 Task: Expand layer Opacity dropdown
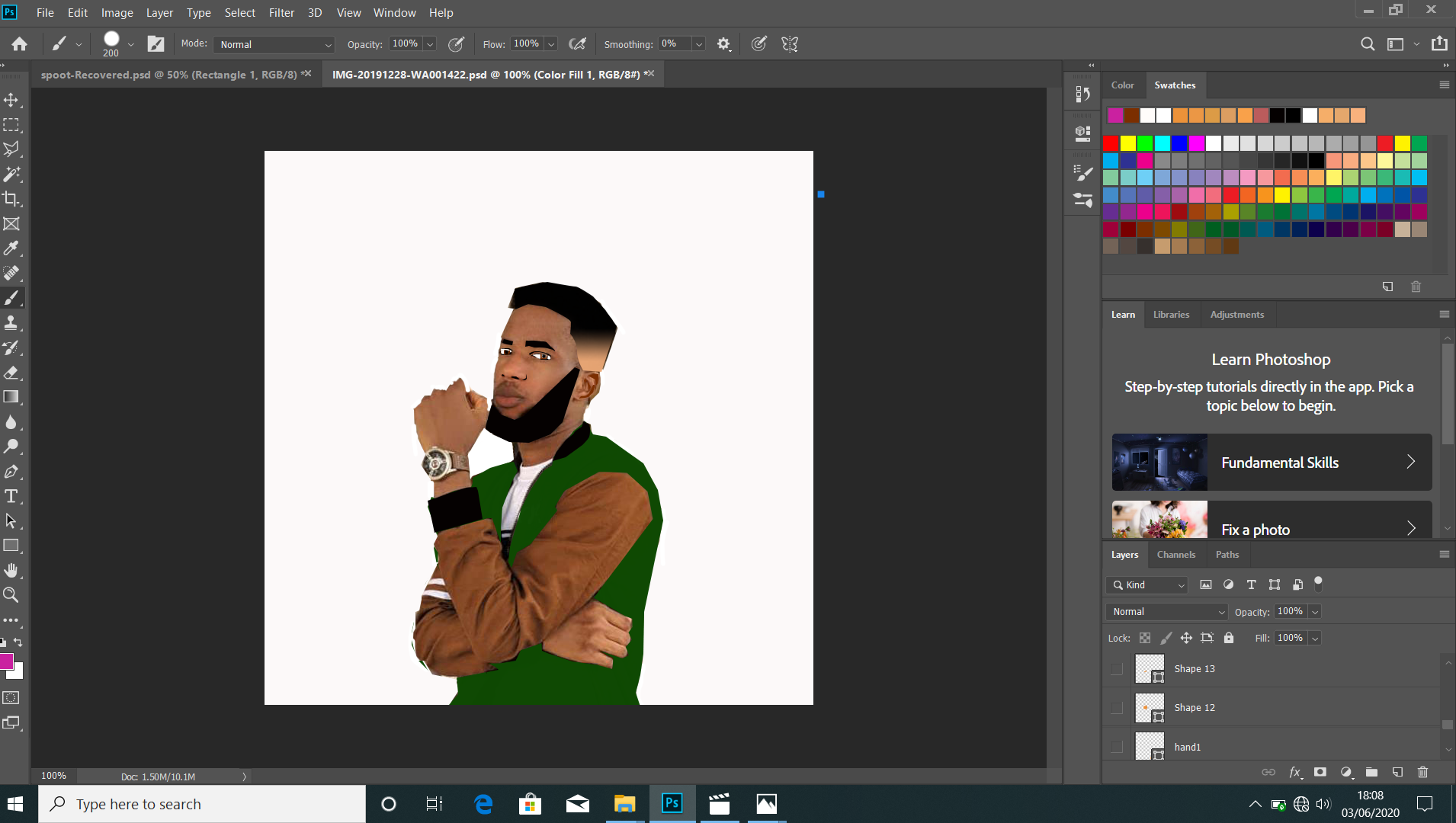(1315, 612)
